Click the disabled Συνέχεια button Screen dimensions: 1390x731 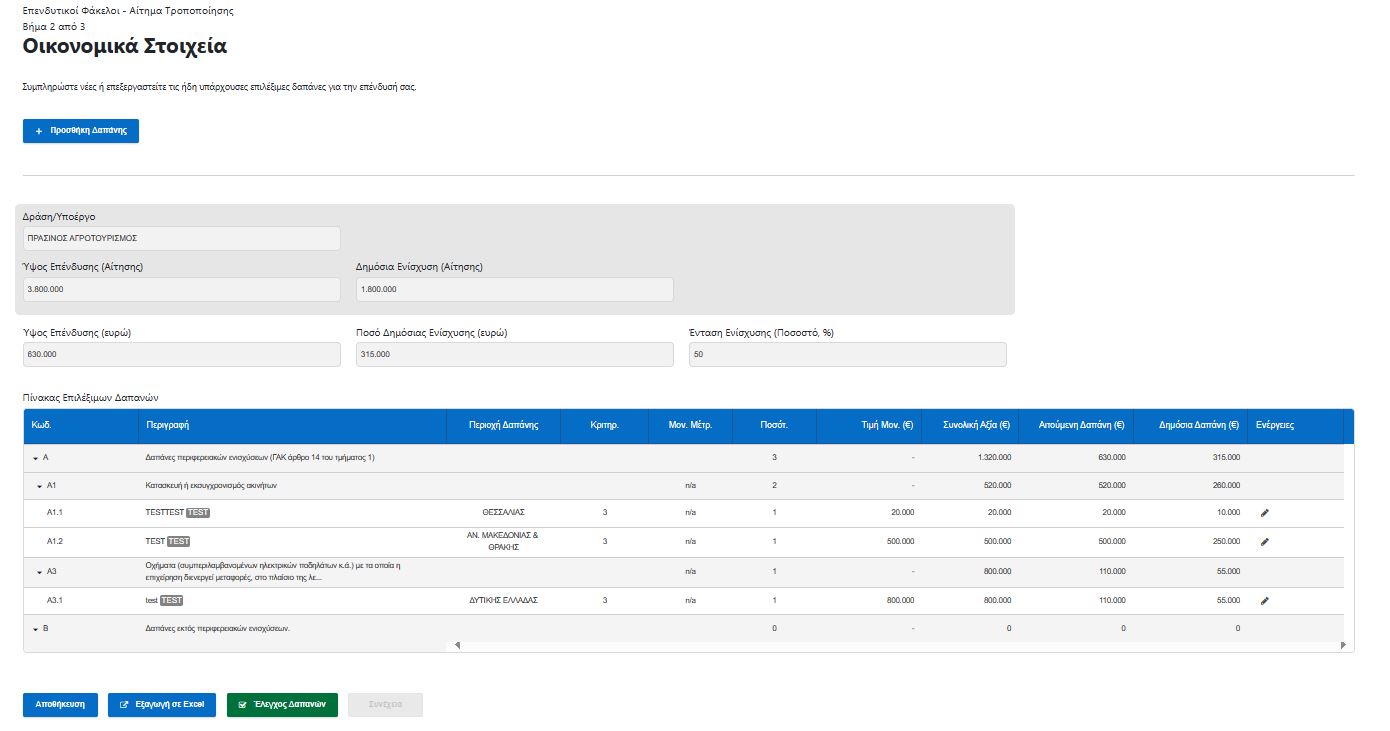tap(385, 705)
